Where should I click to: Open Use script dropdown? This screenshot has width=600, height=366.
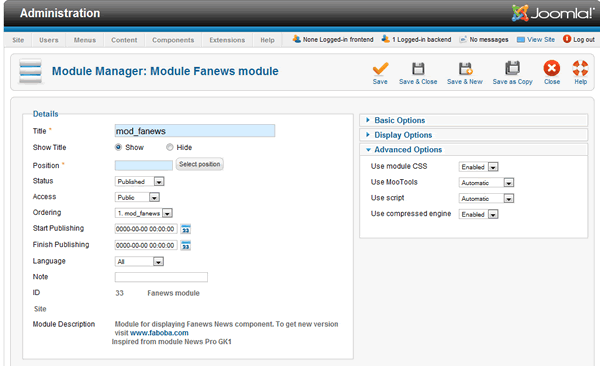(x=486, y=199)
